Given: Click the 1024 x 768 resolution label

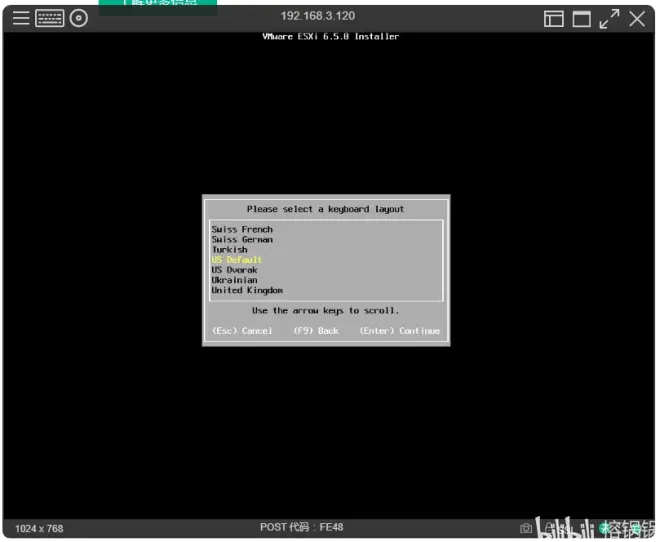Looking at the screenshot, I should [x=39, y=529].
